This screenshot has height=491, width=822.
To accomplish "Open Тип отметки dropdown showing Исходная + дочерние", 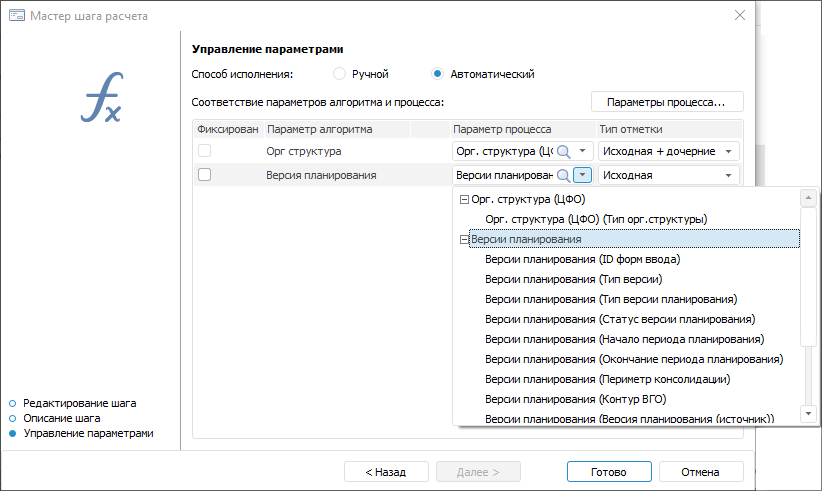I will coord(730,151).
